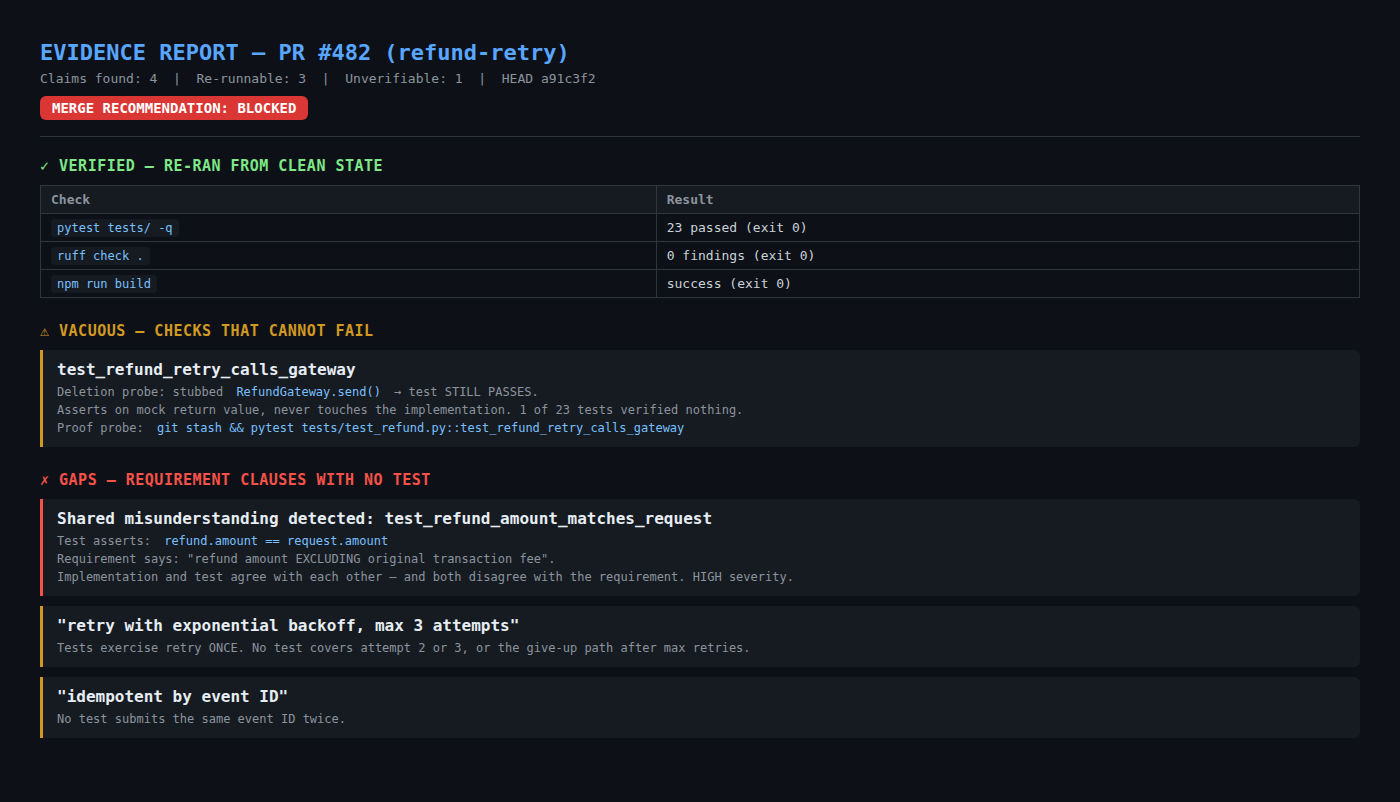Screen dimensions: 1400x802
Task: Open the 'Shared misunderstanding detected' card title
Action: coord(384,519)
